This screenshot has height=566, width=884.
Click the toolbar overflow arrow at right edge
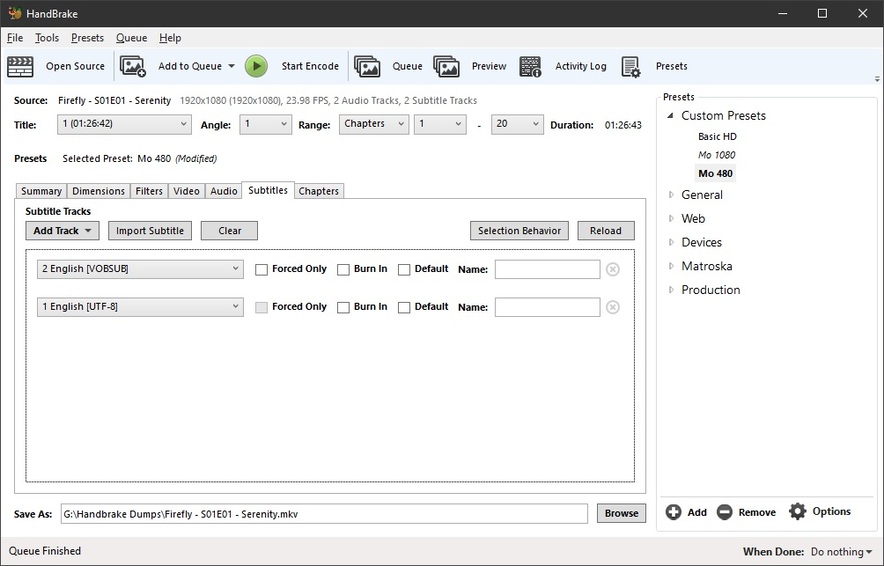click(877, 79)
